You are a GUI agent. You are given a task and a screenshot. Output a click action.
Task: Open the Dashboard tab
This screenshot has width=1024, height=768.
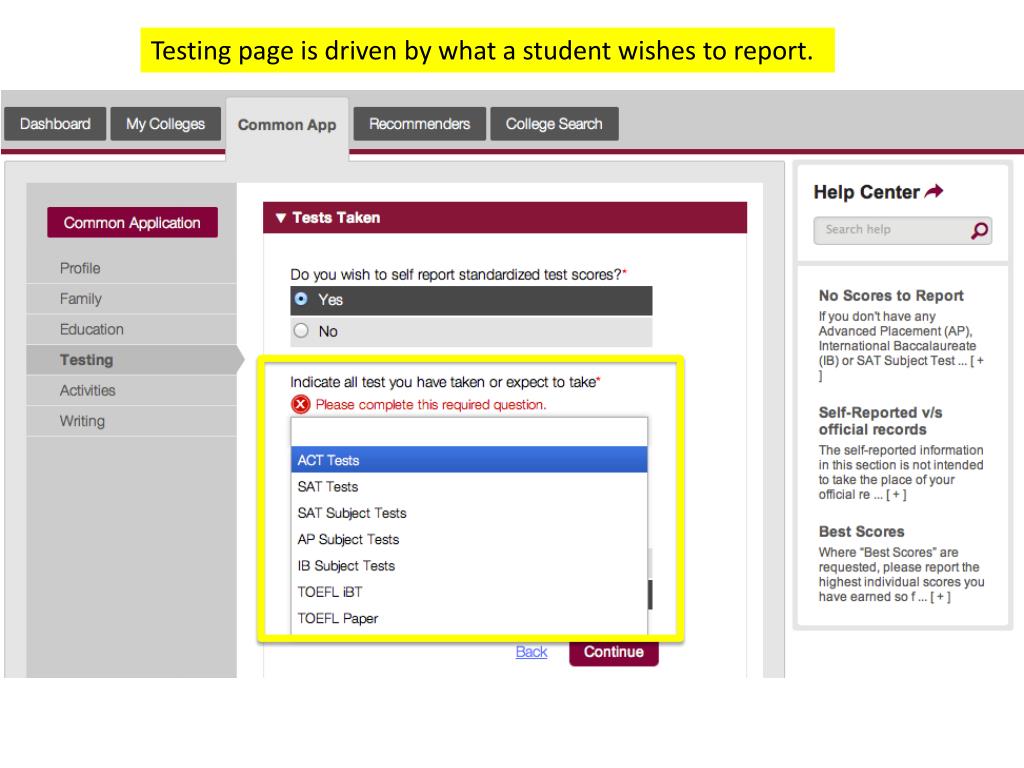click(x=55, y=123)
